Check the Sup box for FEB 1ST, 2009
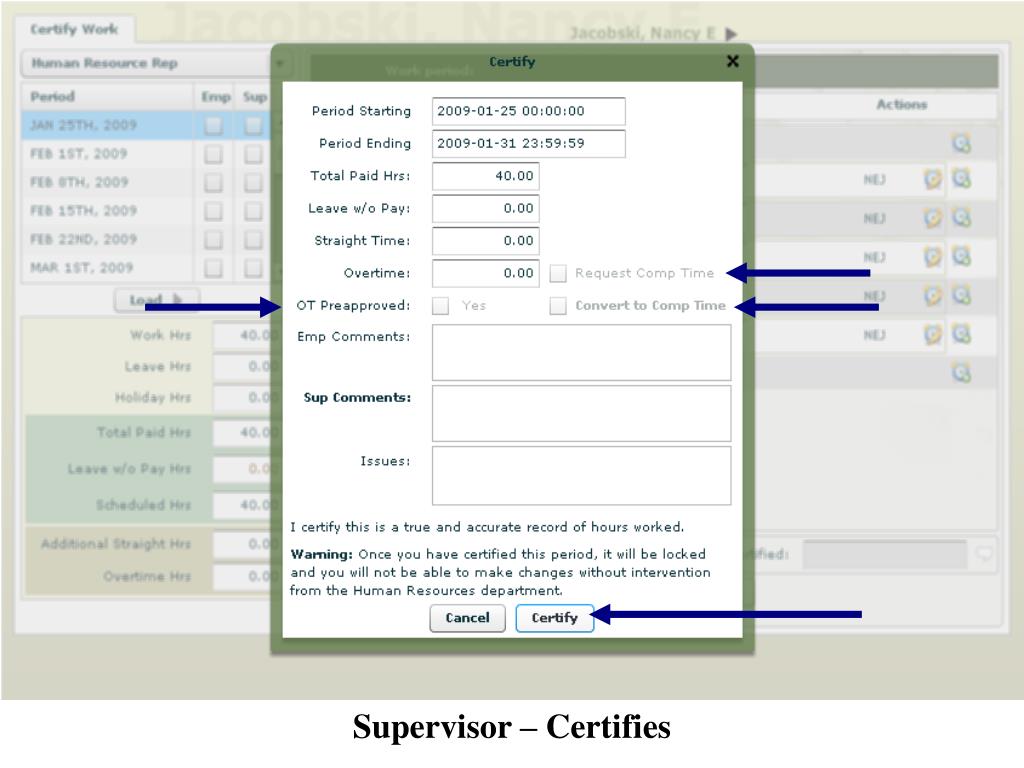This screenshot has width=1024, height=768. [x=253, y=153]
